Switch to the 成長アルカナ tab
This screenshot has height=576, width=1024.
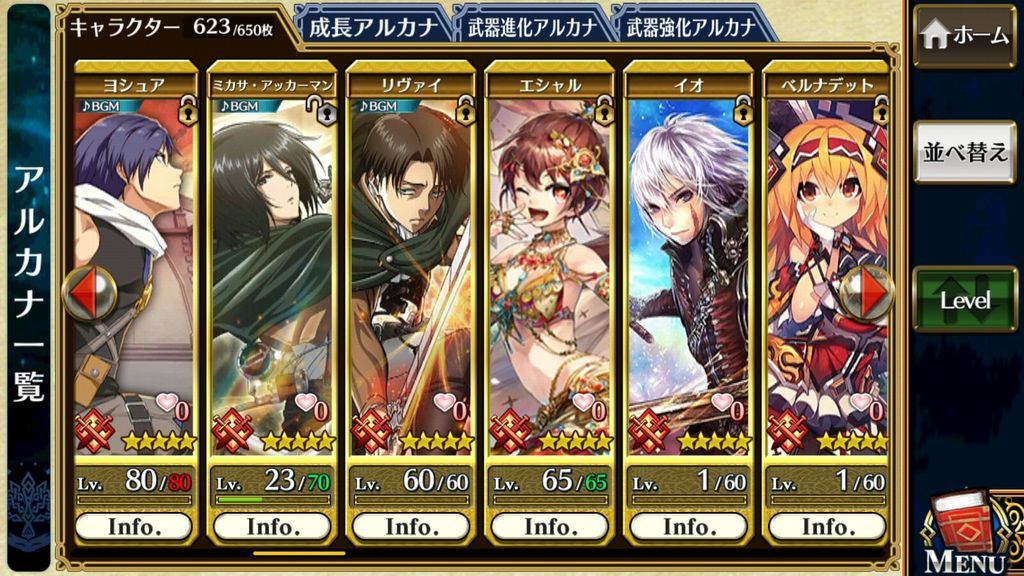(373, 27)
